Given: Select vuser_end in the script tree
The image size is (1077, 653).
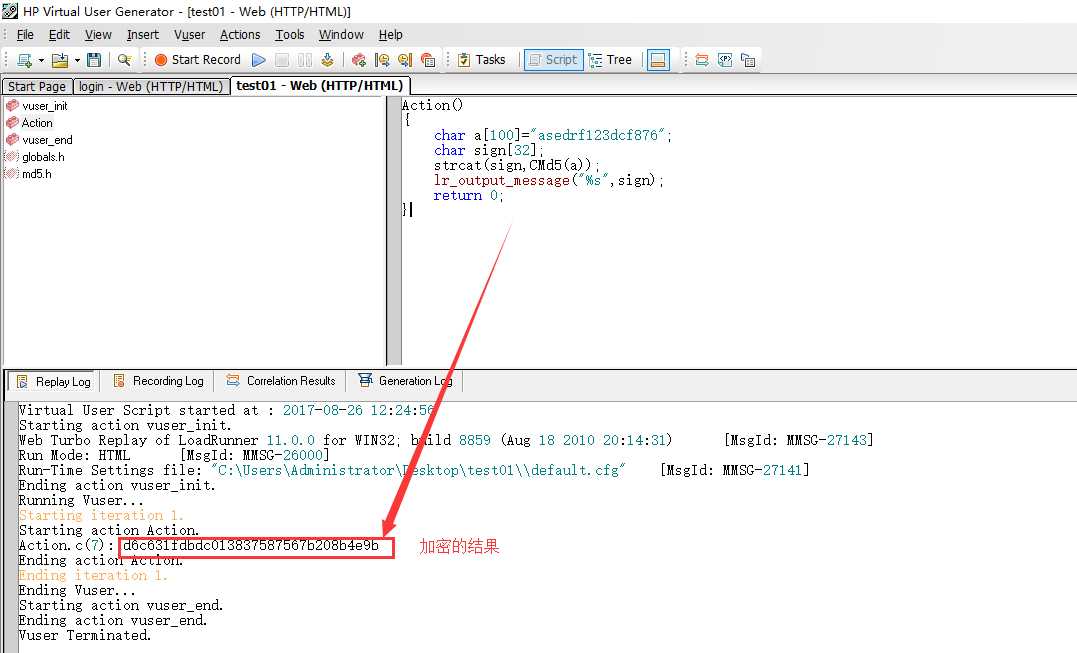Looking at the screenshot, I should [x=47, y=140].
